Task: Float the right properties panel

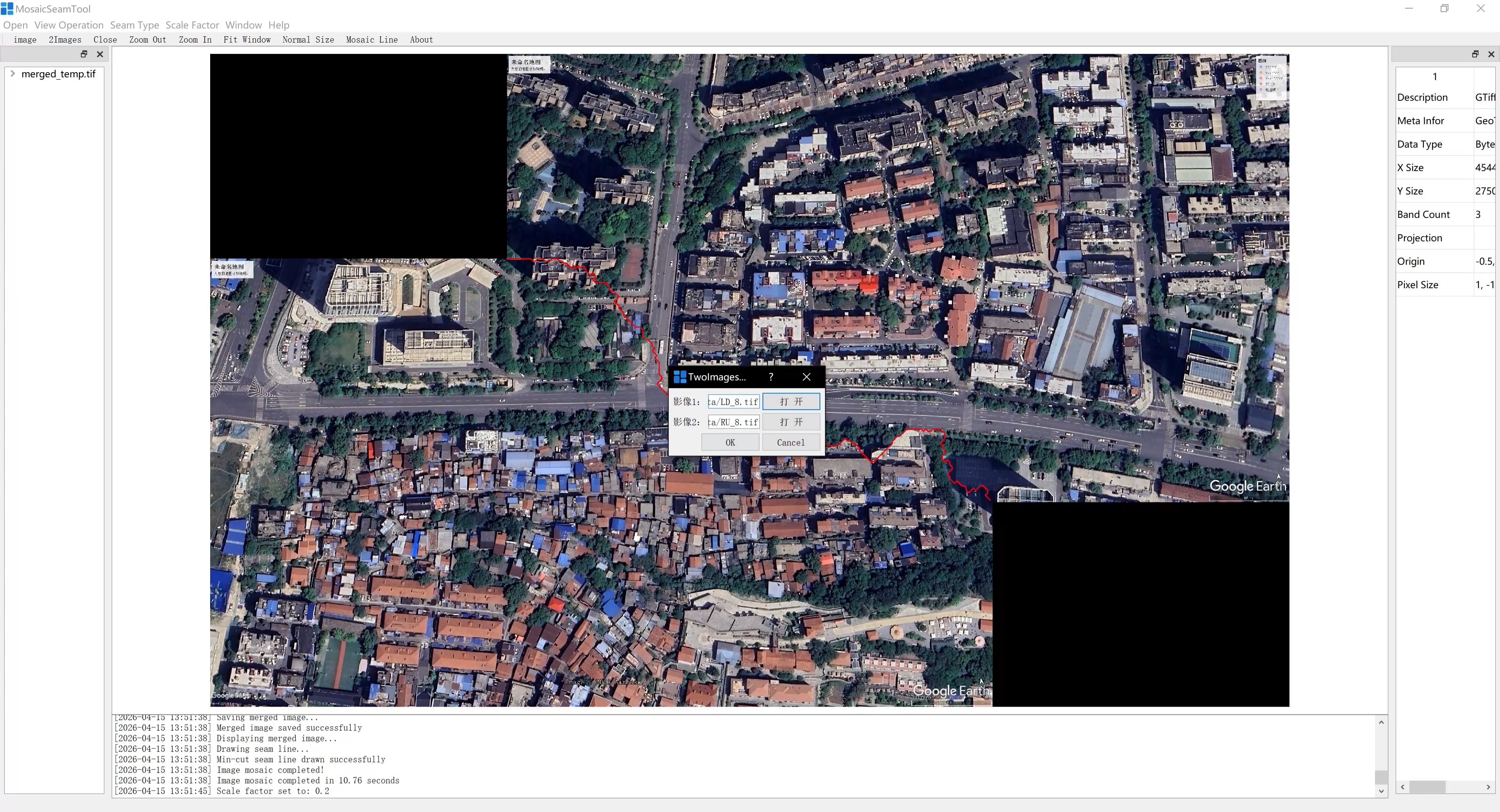Action: tap(1475, 54)
